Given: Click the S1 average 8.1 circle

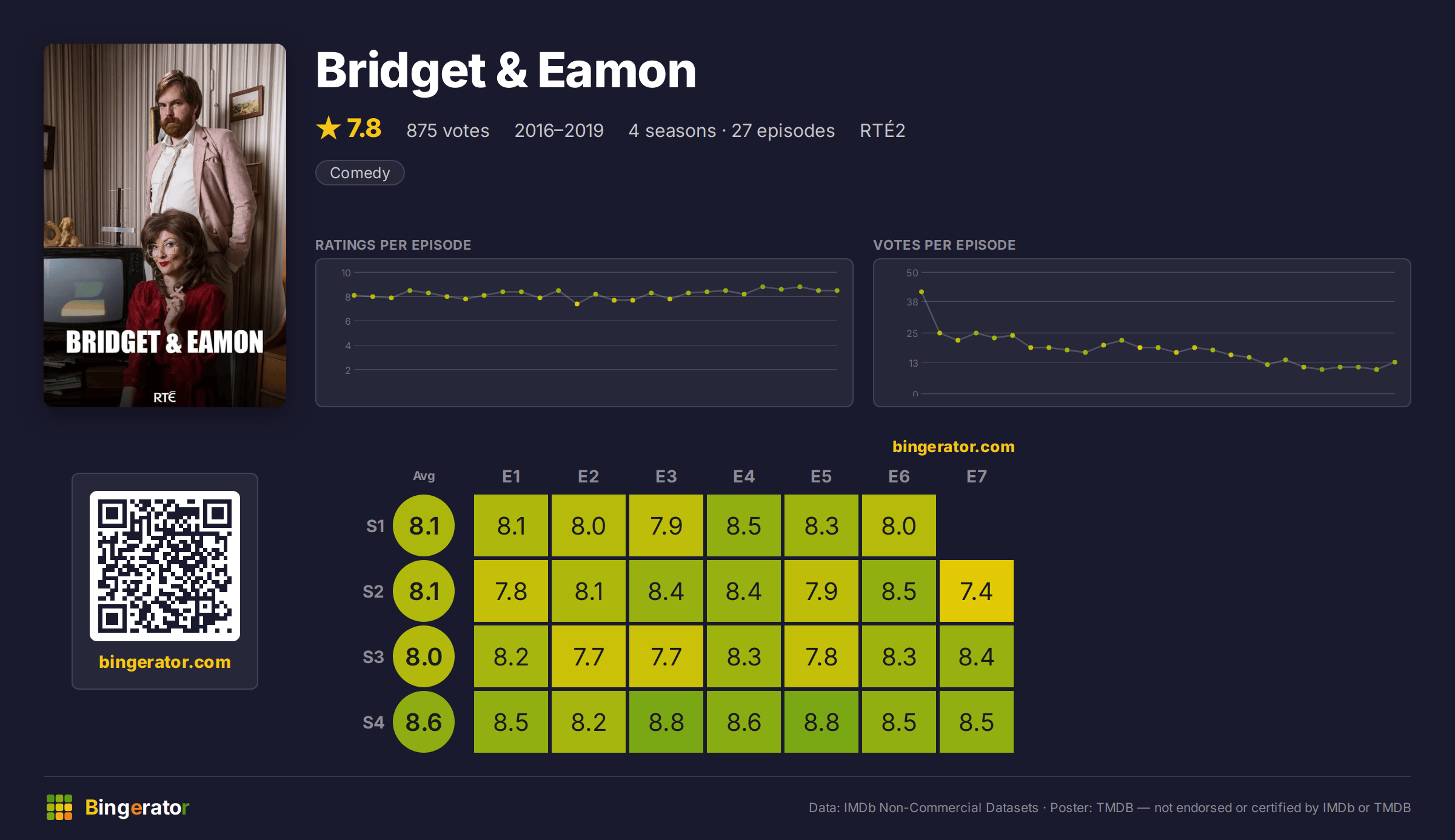Looking at the screenshot, I should coord(424,525).
